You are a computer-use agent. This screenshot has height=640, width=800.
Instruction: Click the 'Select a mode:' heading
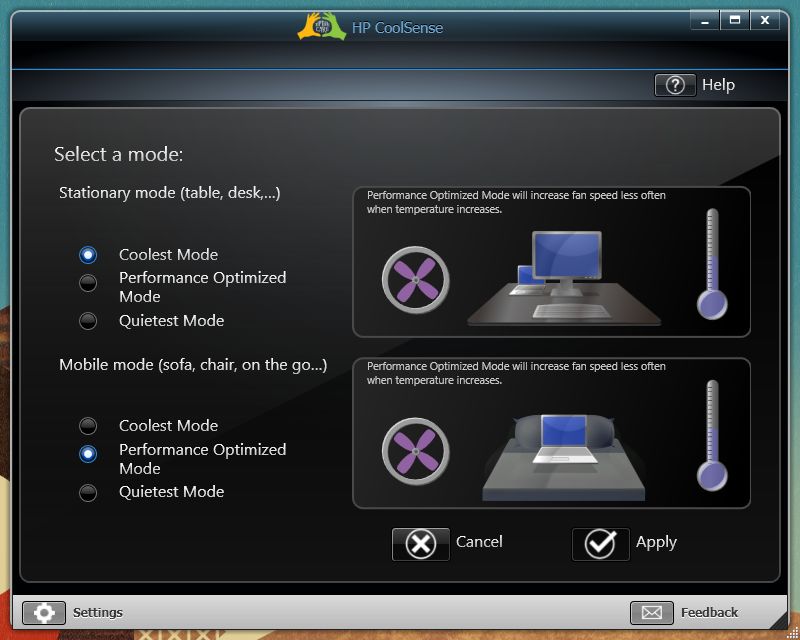click(118, 154)
